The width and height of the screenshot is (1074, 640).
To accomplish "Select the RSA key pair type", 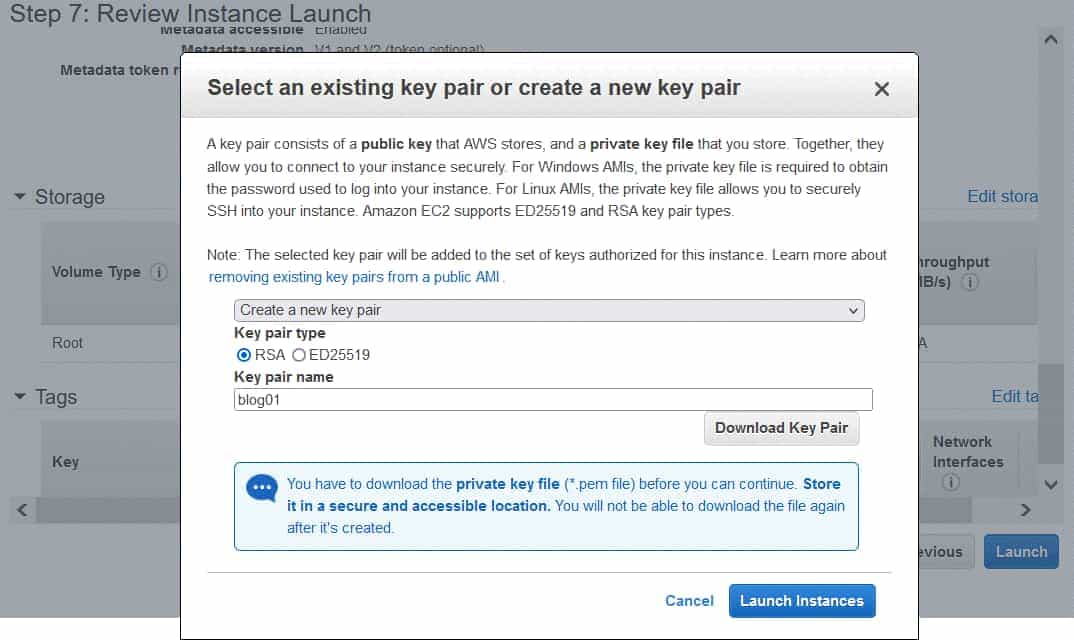I will [243, 355].
